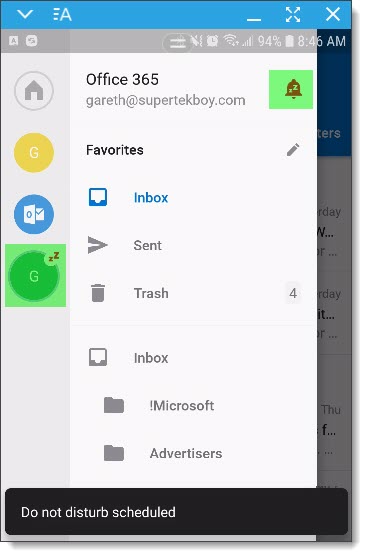367x557 pixels.
Task: Click gareth@supertekboy.com address
Action: click(166, 101)
